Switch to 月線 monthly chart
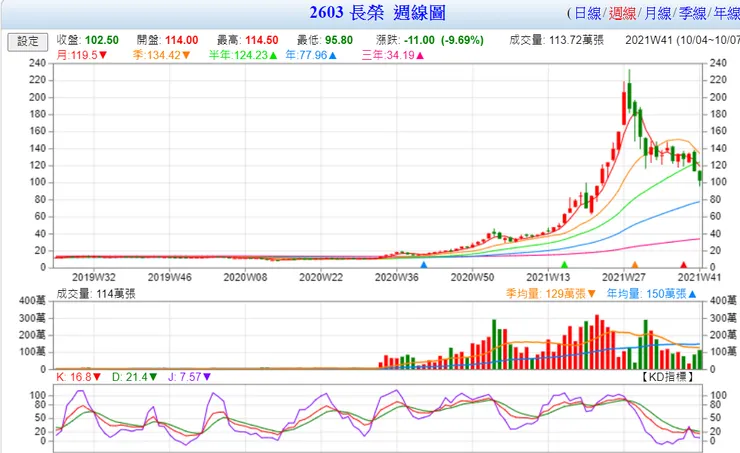This screenshot has width=740, height=453. point(657,13)
